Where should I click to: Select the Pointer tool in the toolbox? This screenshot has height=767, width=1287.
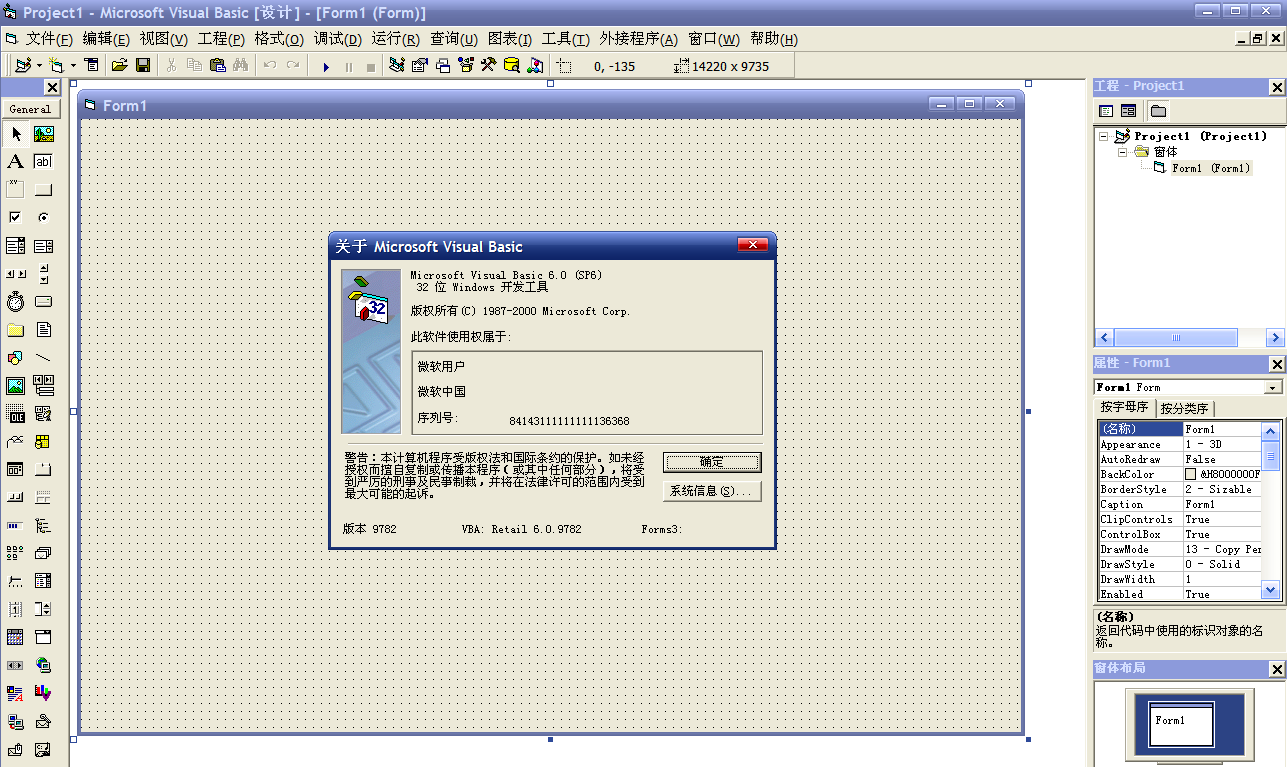(x=16, y=134)
